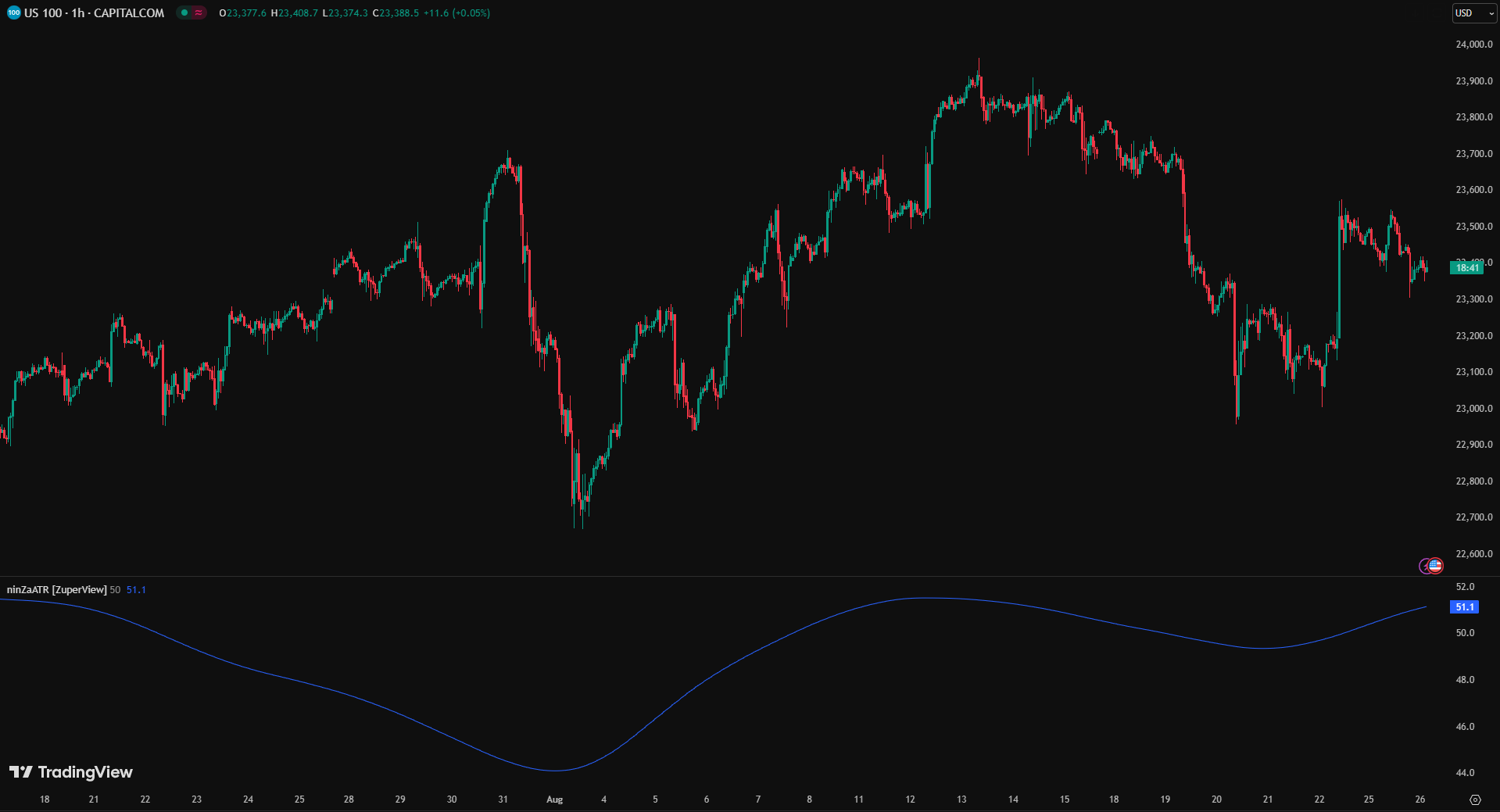This screenshot has height=812, width=1500.
Task: Click the blue 51.1 label on indicator scale
Action: (1464, 607)
